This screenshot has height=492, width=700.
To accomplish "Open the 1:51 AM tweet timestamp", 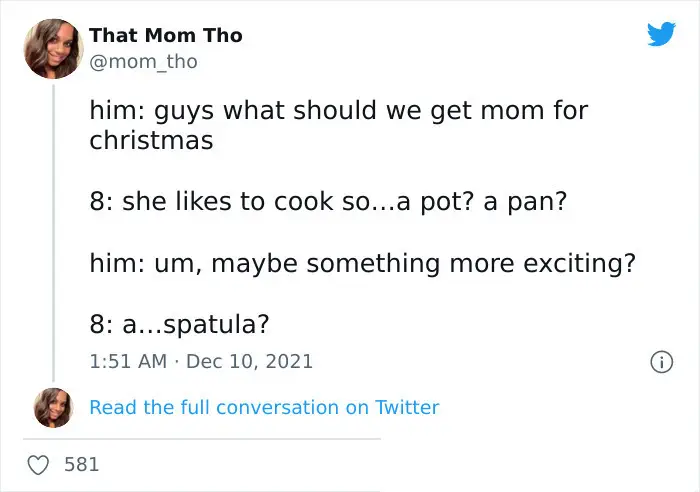I will pyautogui.click(x=128, y=361).
